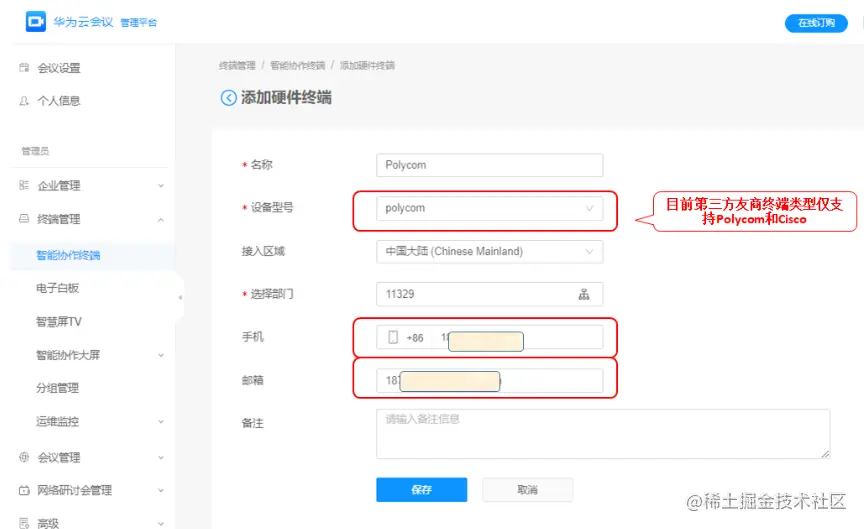The height and width of the screenshot is (529, 864).
Task: Collapse the 终端管理 menu chevron
Action: pyautogui.click(x=161, y=219)
